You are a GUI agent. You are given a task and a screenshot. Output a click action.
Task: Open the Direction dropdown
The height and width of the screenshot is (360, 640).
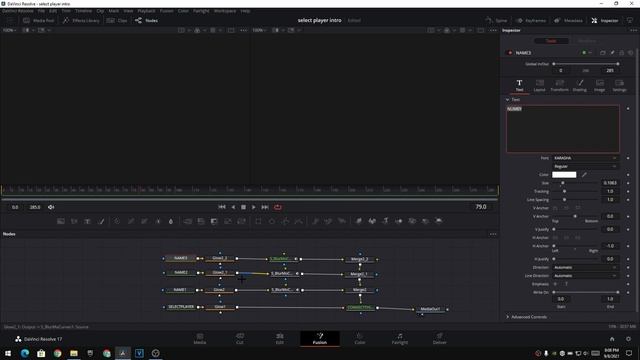tap(585, 267)
